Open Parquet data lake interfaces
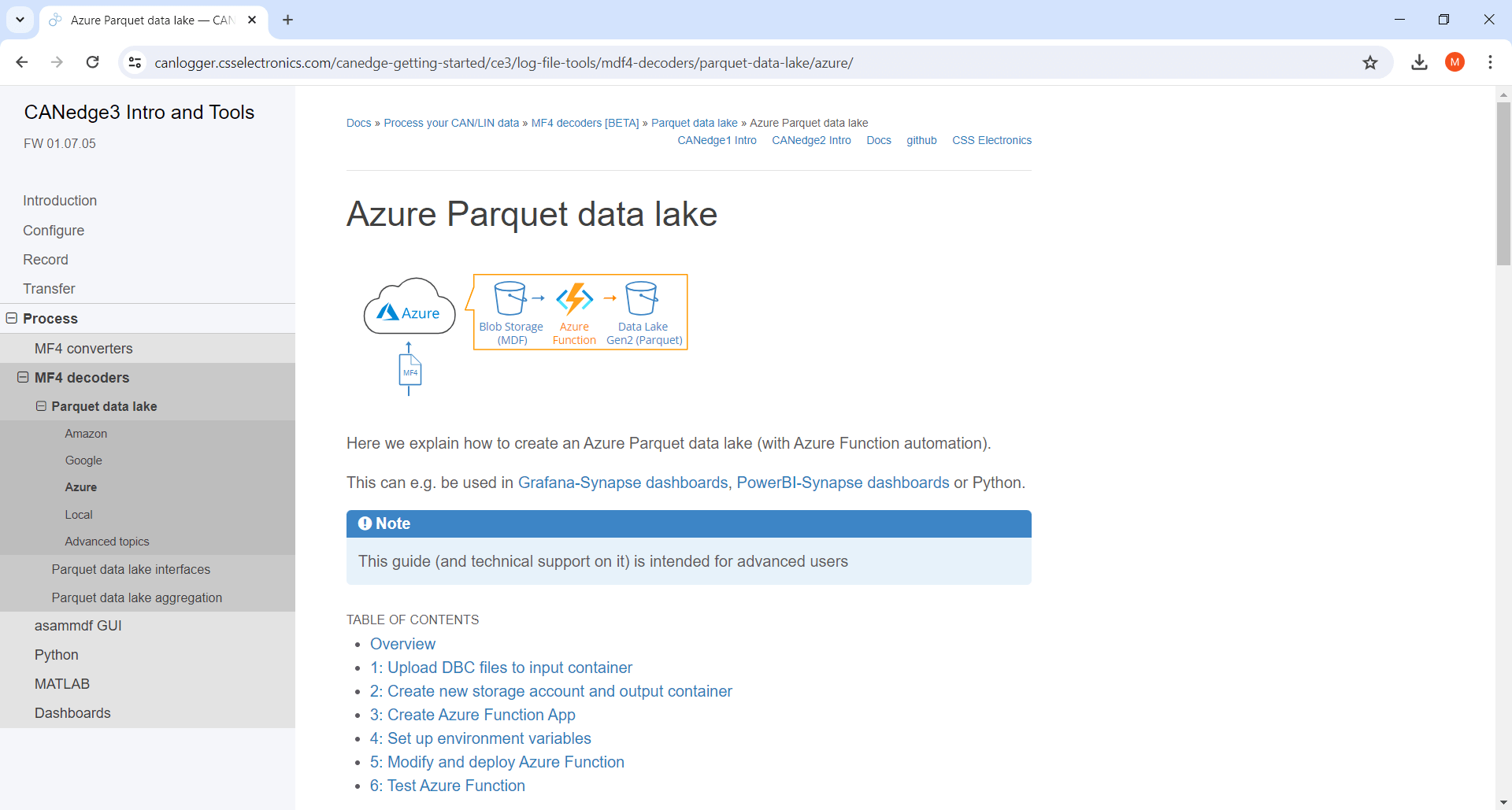Viewport: 1512px width, 810px height. click(131, 569)
